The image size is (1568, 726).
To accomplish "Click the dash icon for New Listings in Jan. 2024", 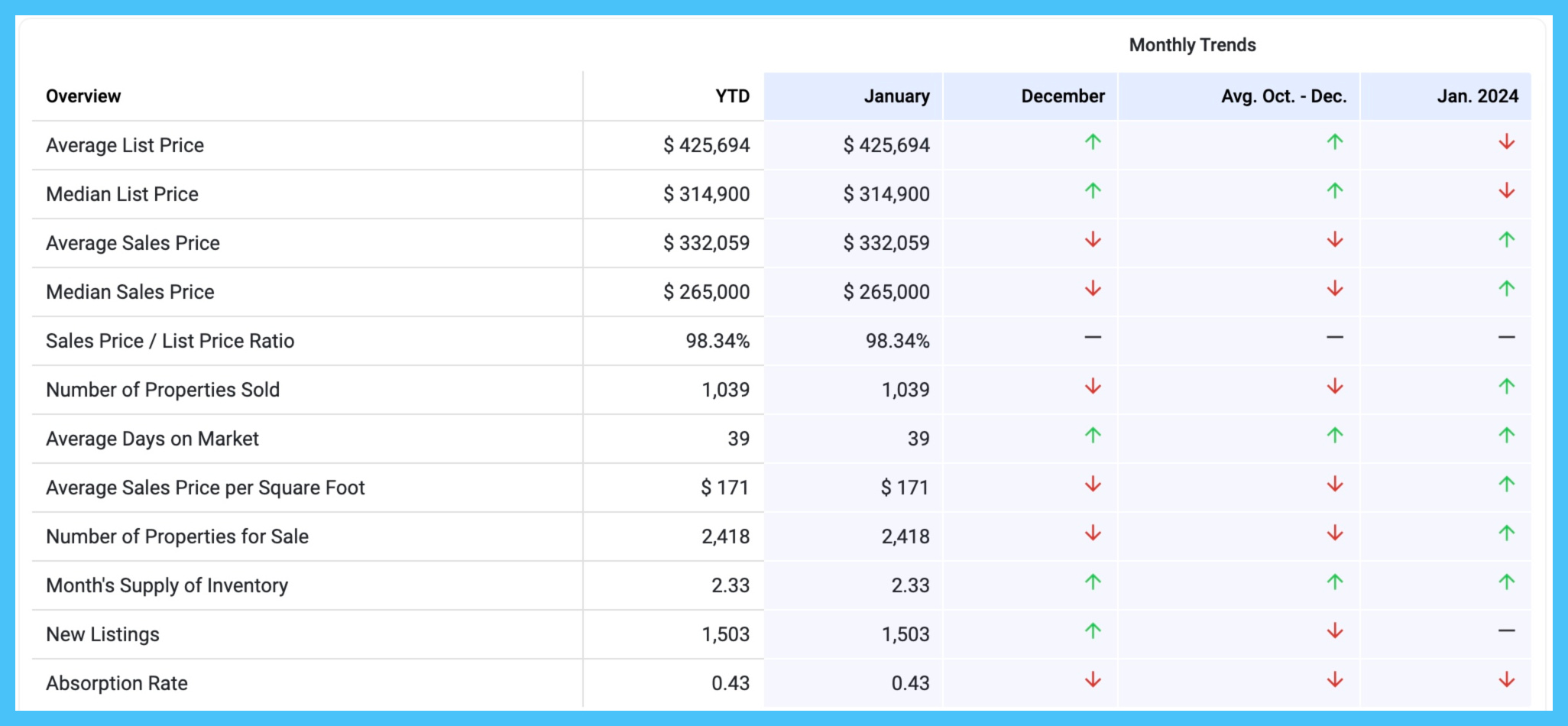I will click(x=1506, y=631).
